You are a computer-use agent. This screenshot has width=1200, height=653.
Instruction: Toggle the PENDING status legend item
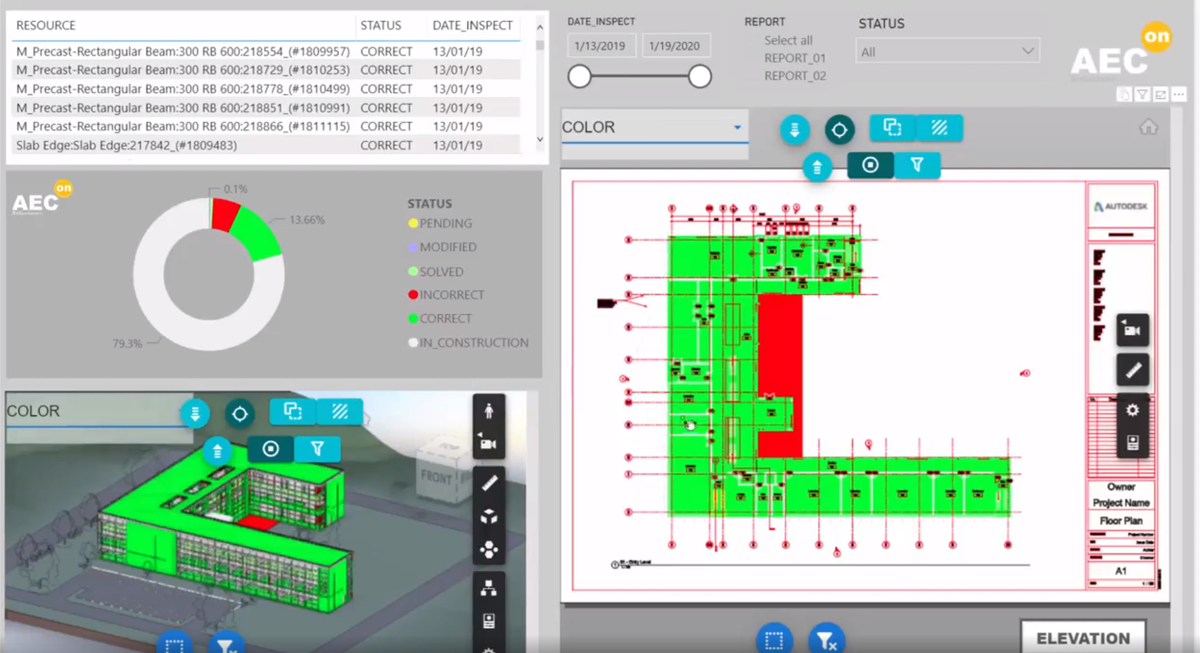(440, 224)
